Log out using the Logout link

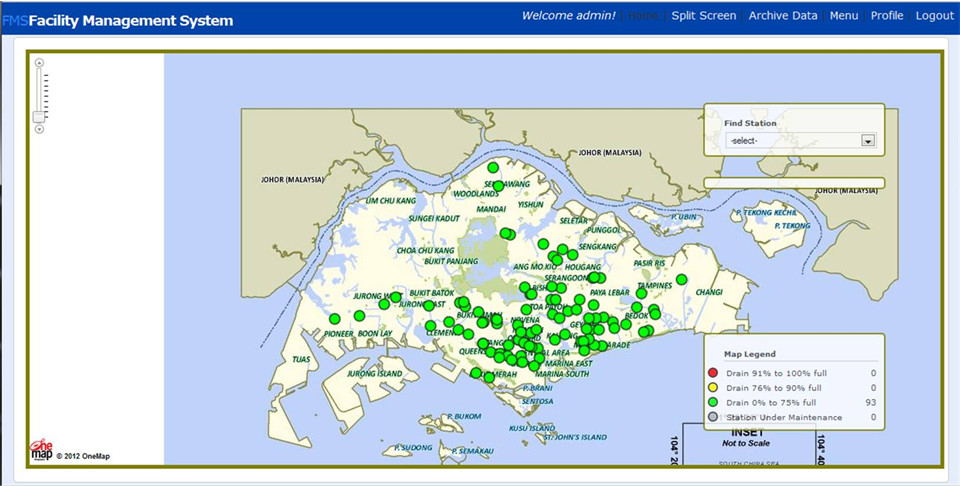click(x=934, y=16)
